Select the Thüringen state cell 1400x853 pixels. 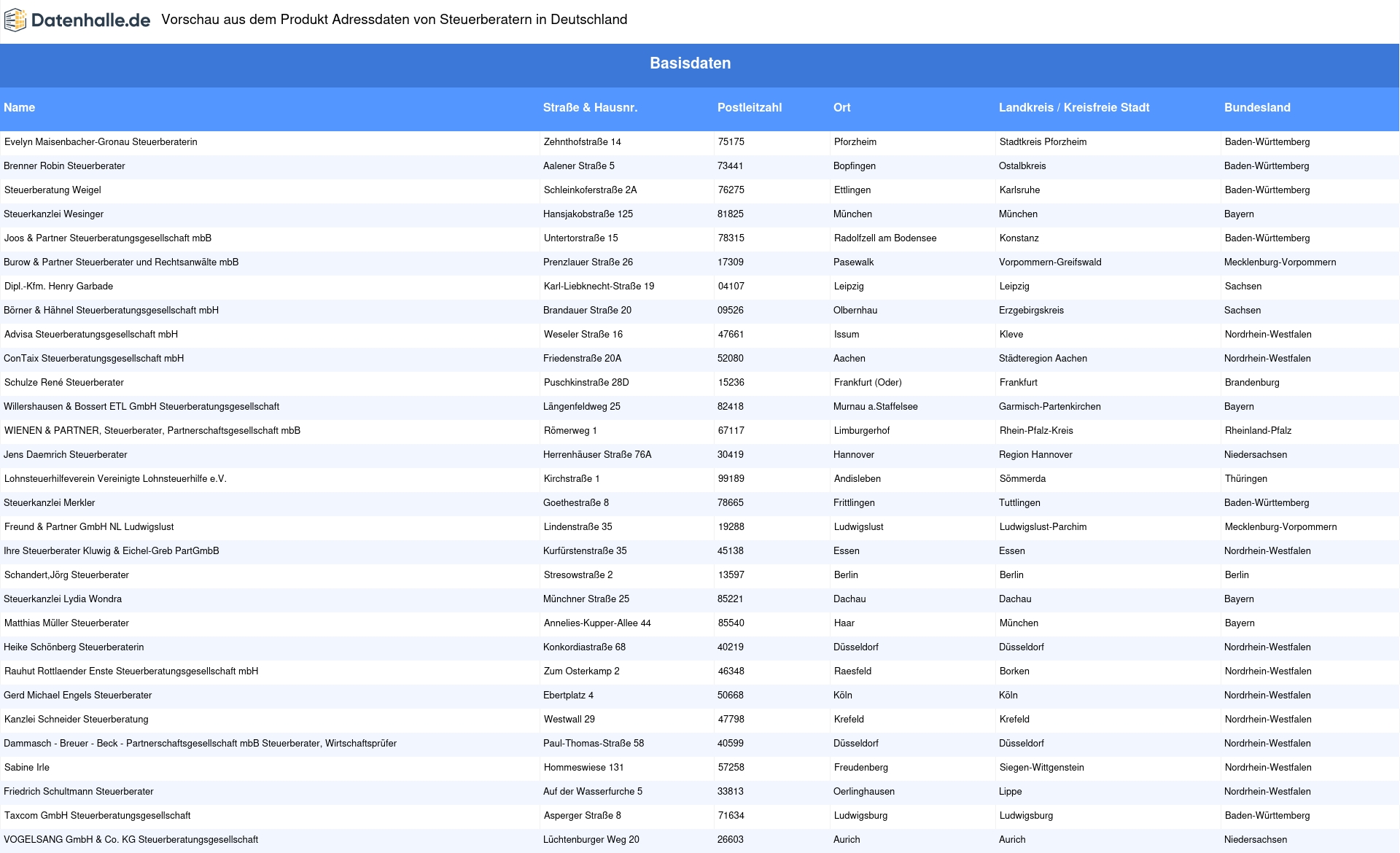(x=1246, y=479)
